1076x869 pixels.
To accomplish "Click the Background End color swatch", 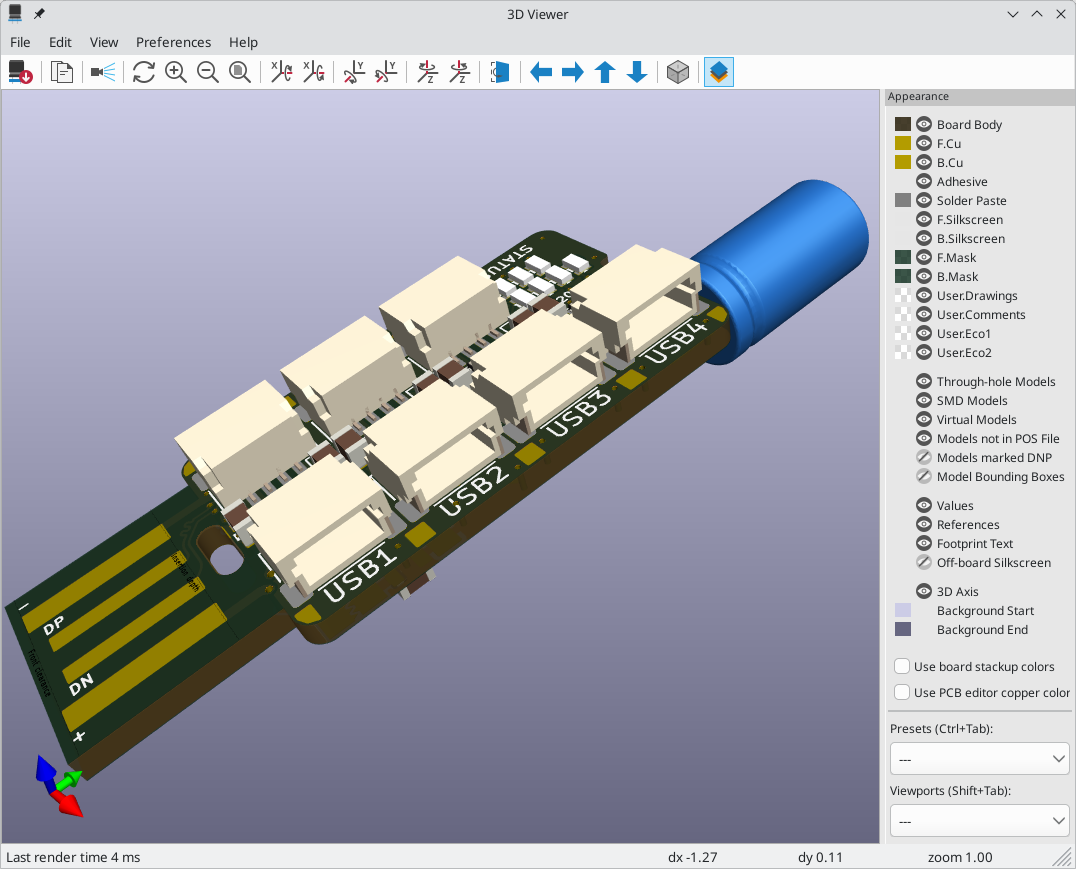I will click(x=903, y=630).
